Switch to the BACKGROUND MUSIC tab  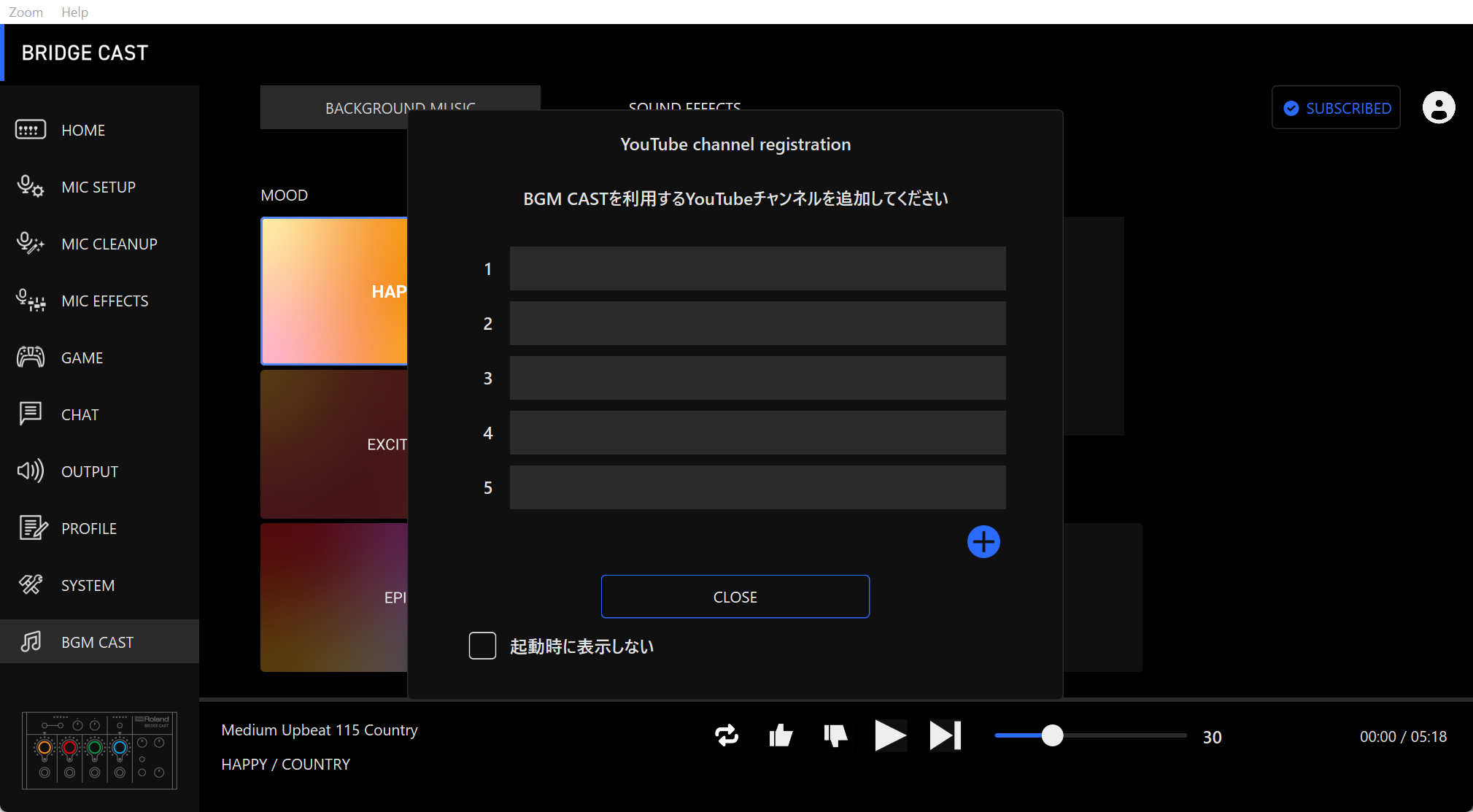click(400, 108)
